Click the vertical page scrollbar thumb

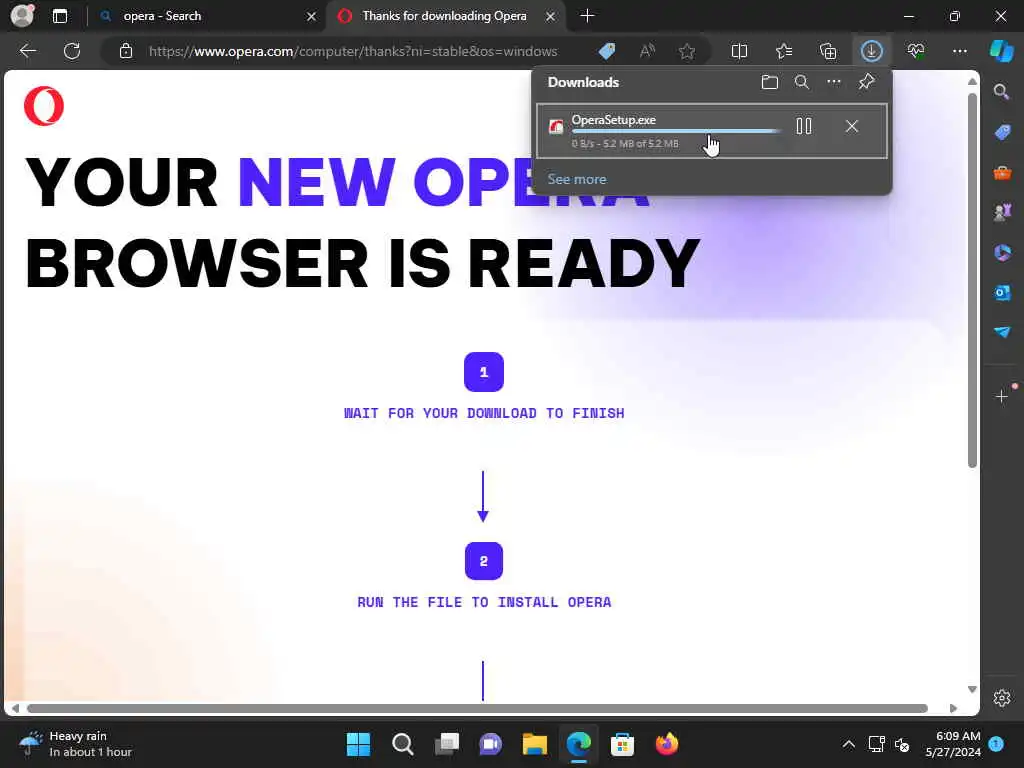972,281
